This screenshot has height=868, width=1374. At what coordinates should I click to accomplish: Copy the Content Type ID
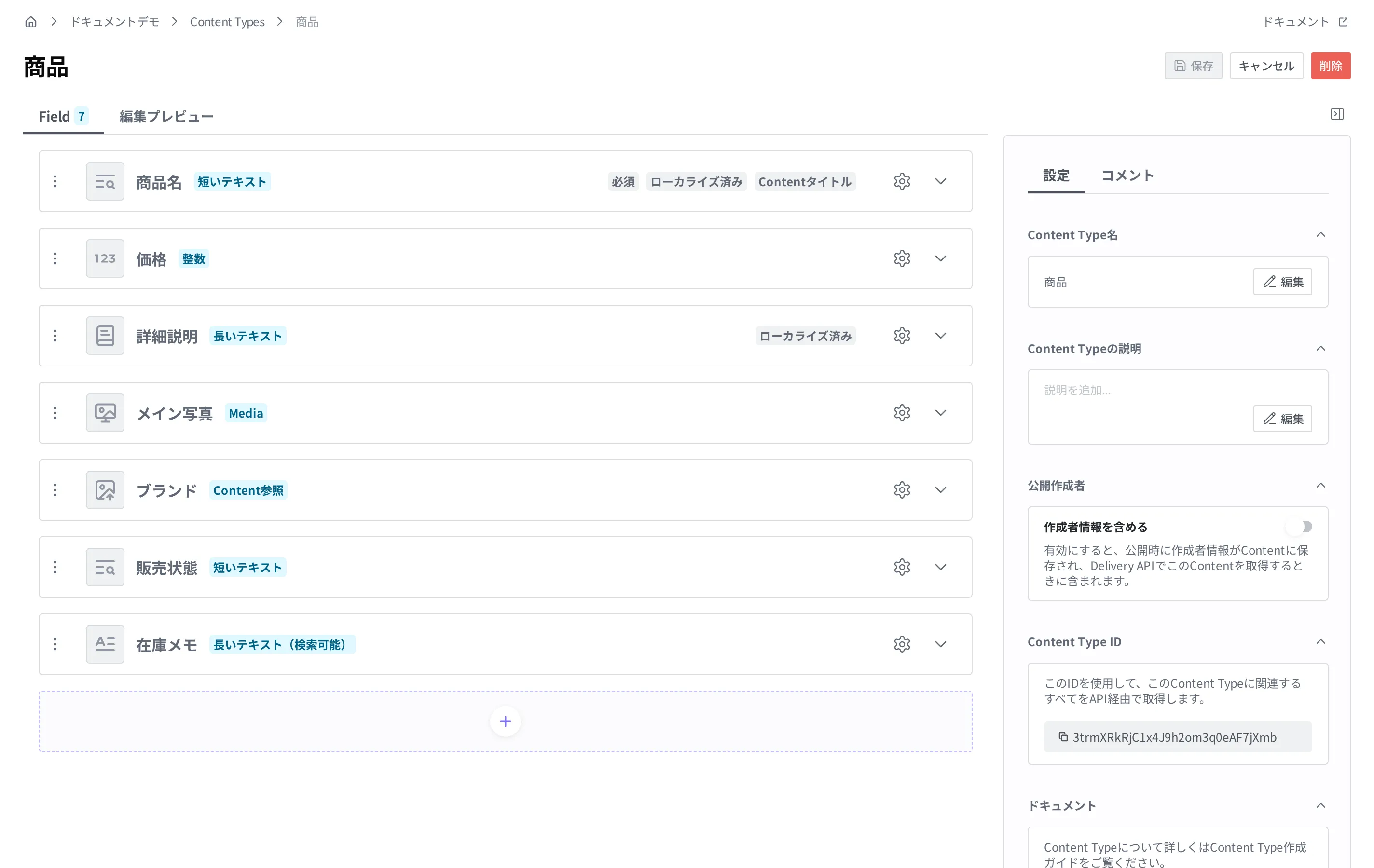[x=1063, y=737]
